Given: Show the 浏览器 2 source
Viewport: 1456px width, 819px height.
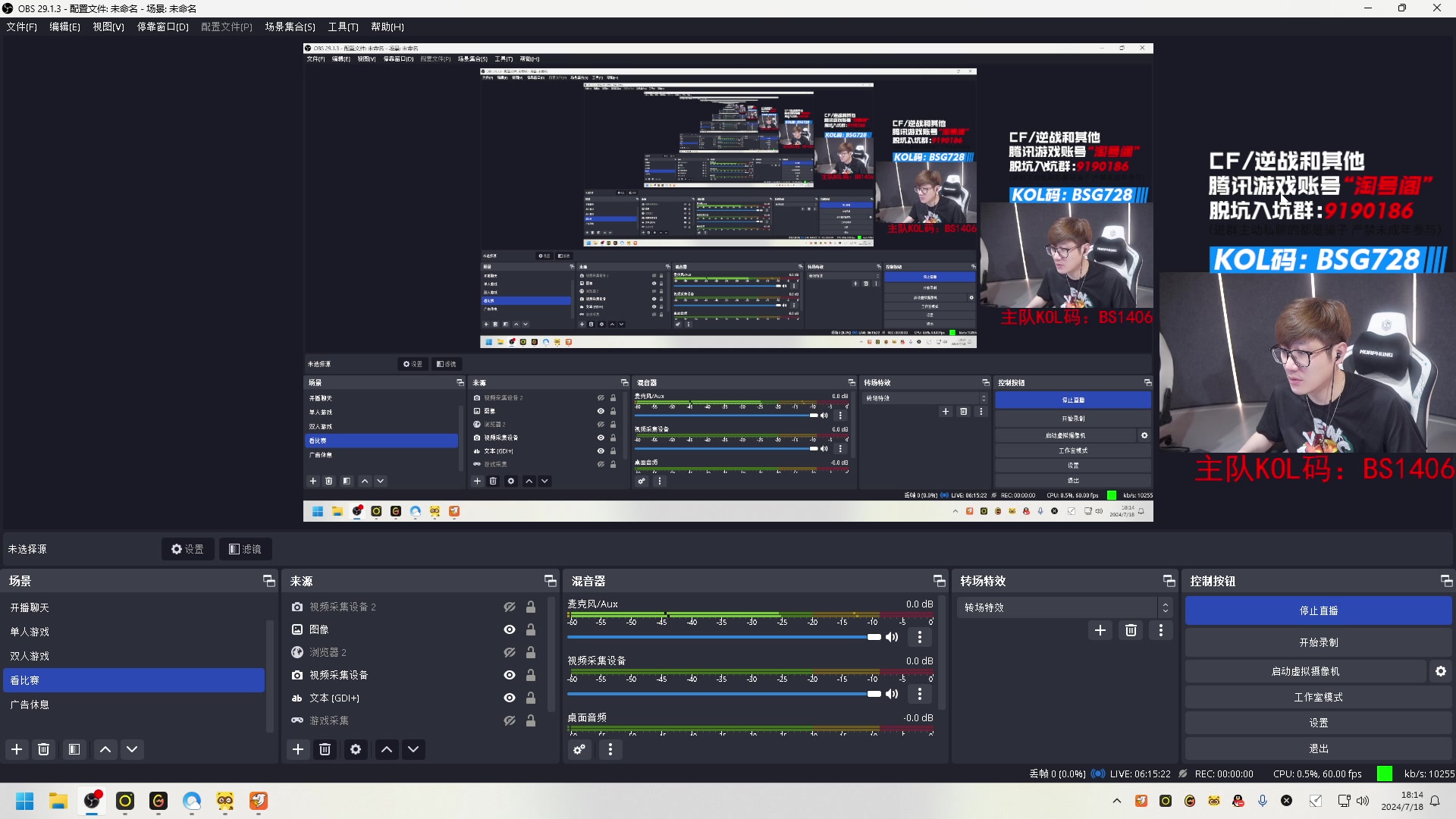Looking at the screenshot, I should point(510,652).
